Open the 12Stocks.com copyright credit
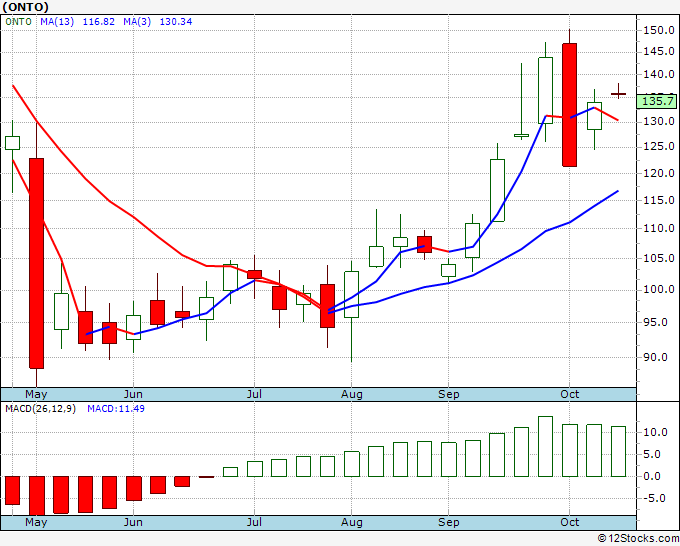 coord(638,538)
